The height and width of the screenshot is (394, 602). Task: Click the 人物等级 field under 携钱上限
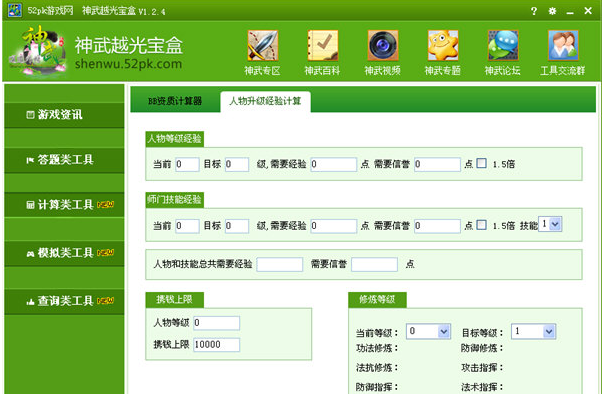click(217, 323)
